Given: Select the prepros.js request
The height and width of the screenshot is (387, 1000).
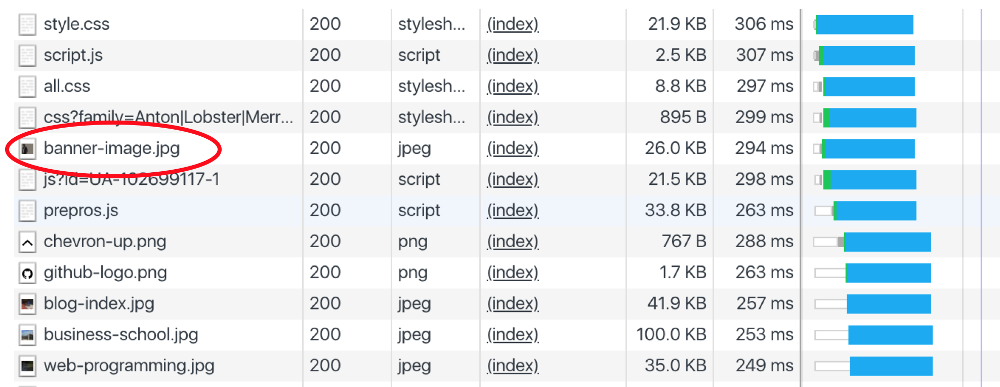Looking at the screenshot, I should coord(81,211).
